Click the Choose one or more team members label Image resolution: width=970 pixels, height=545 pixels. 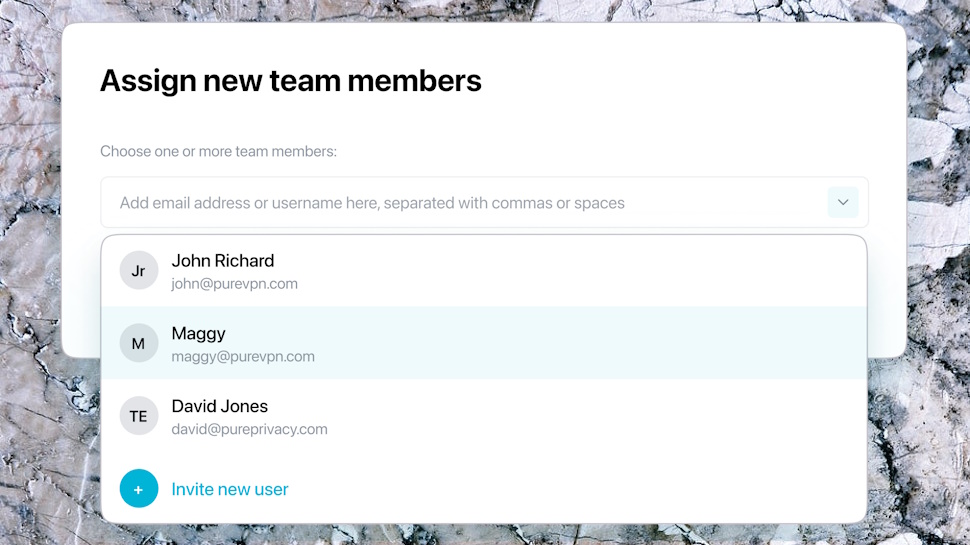[x=218, y=152]
